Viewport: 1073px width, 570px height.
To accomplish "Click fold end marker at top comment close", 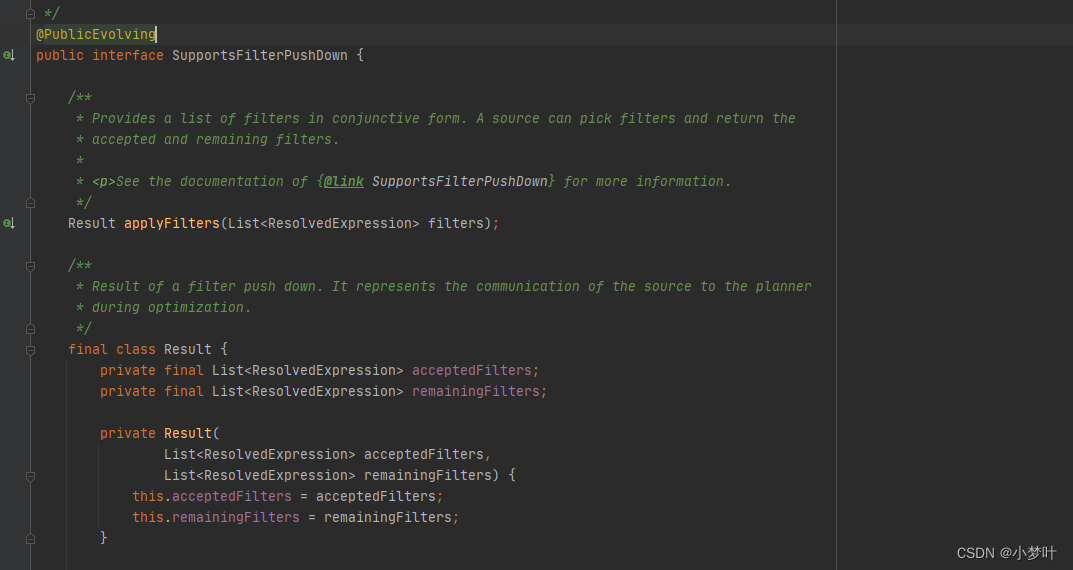I will [30, 14].
